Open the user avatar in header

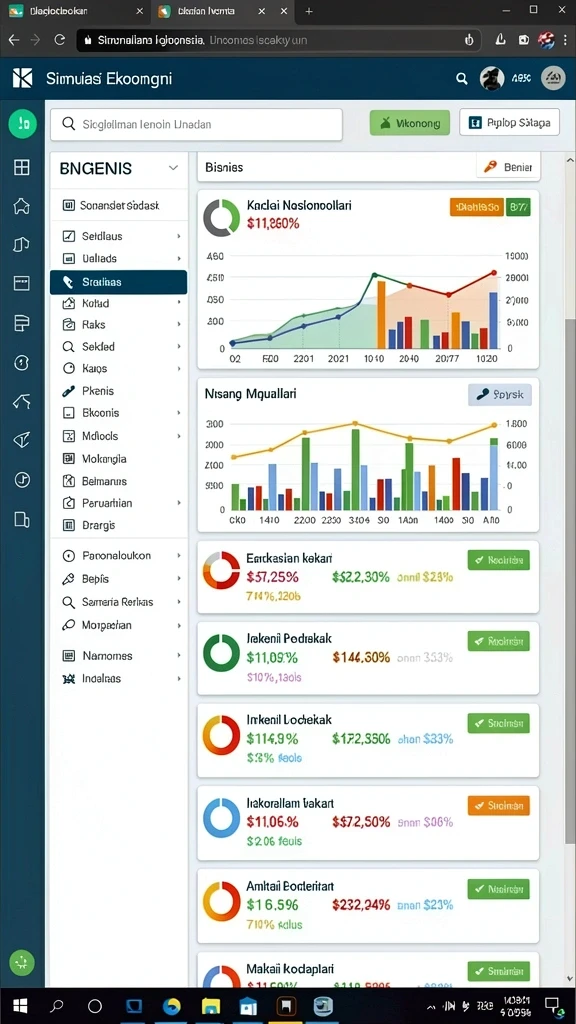pos(492,78)
